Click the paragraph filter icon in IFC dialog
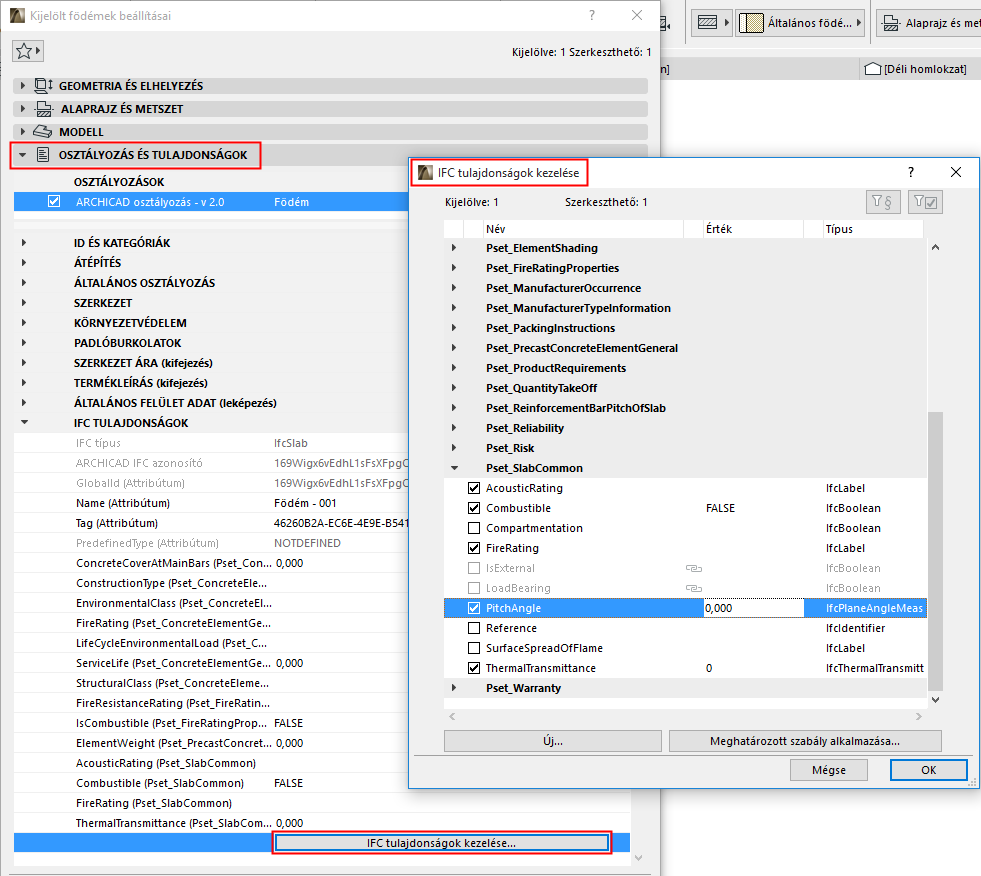 click(x=885, y=201)
